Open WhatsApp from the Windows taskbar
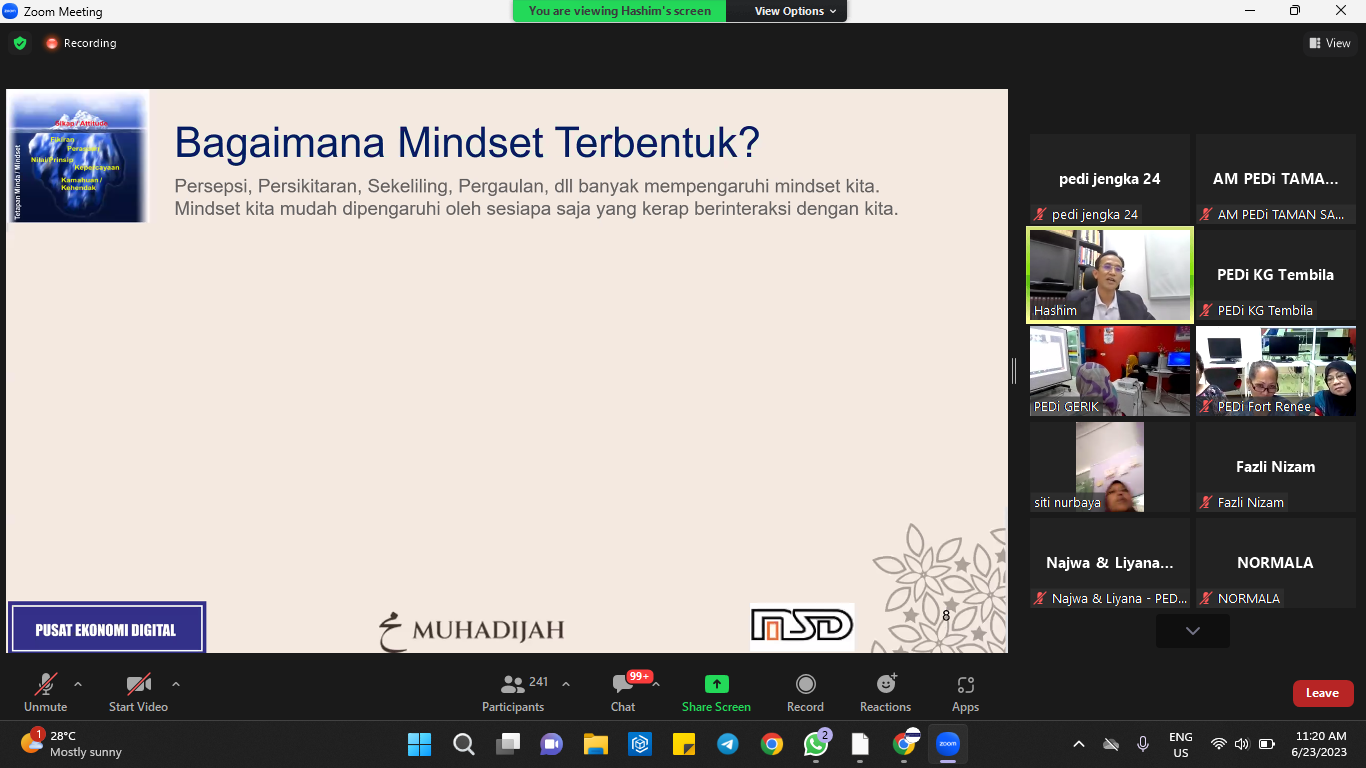Screen dimensions: 1366x768 tap(816, 744)
